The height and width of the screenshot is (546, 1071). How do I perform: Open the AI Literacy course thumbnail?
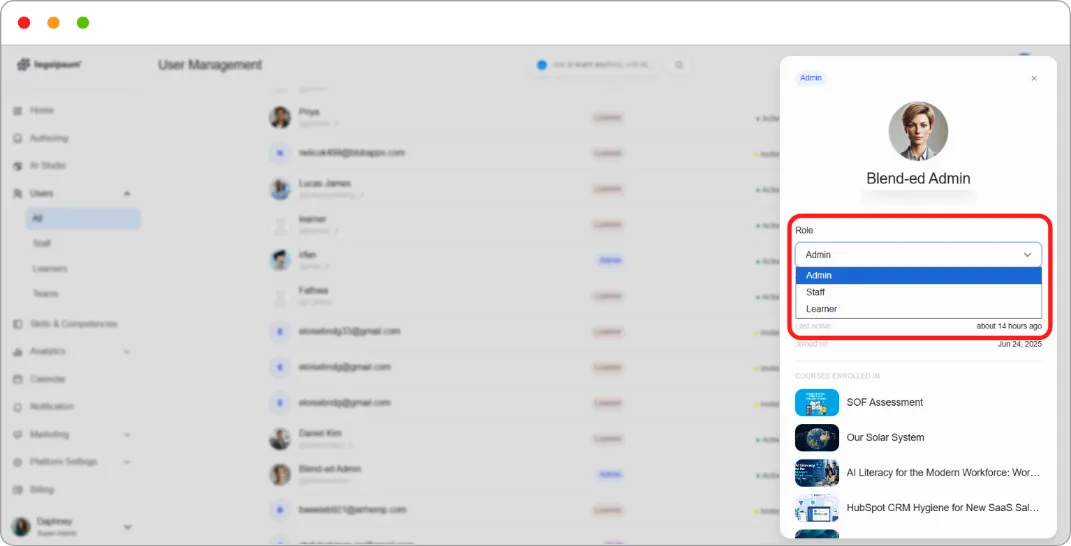coord(817,472)
